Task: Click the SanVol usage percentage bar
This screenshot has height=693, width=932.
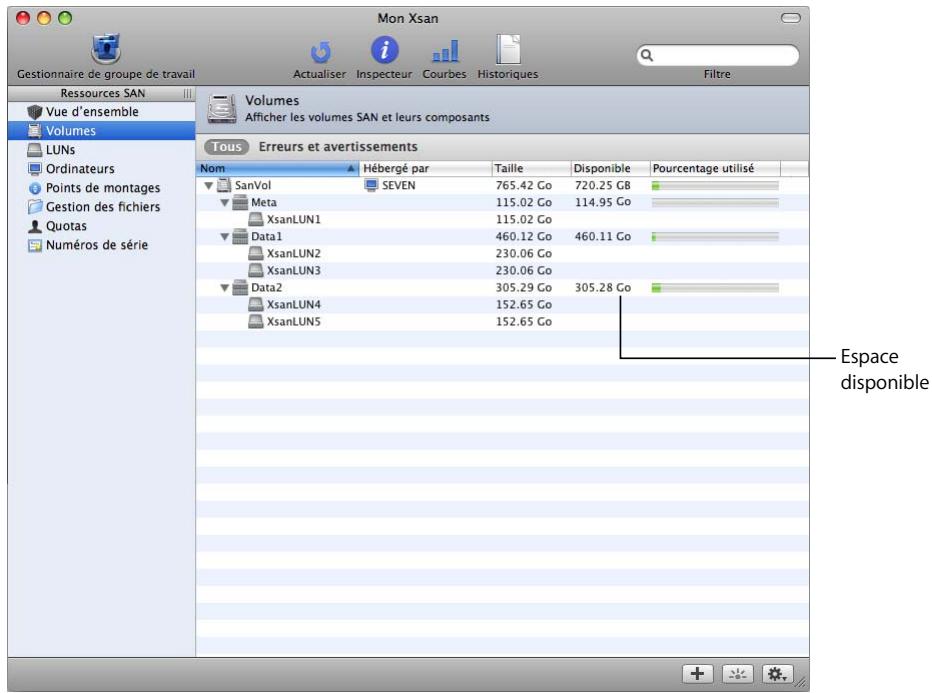Action: pos(715,186)
